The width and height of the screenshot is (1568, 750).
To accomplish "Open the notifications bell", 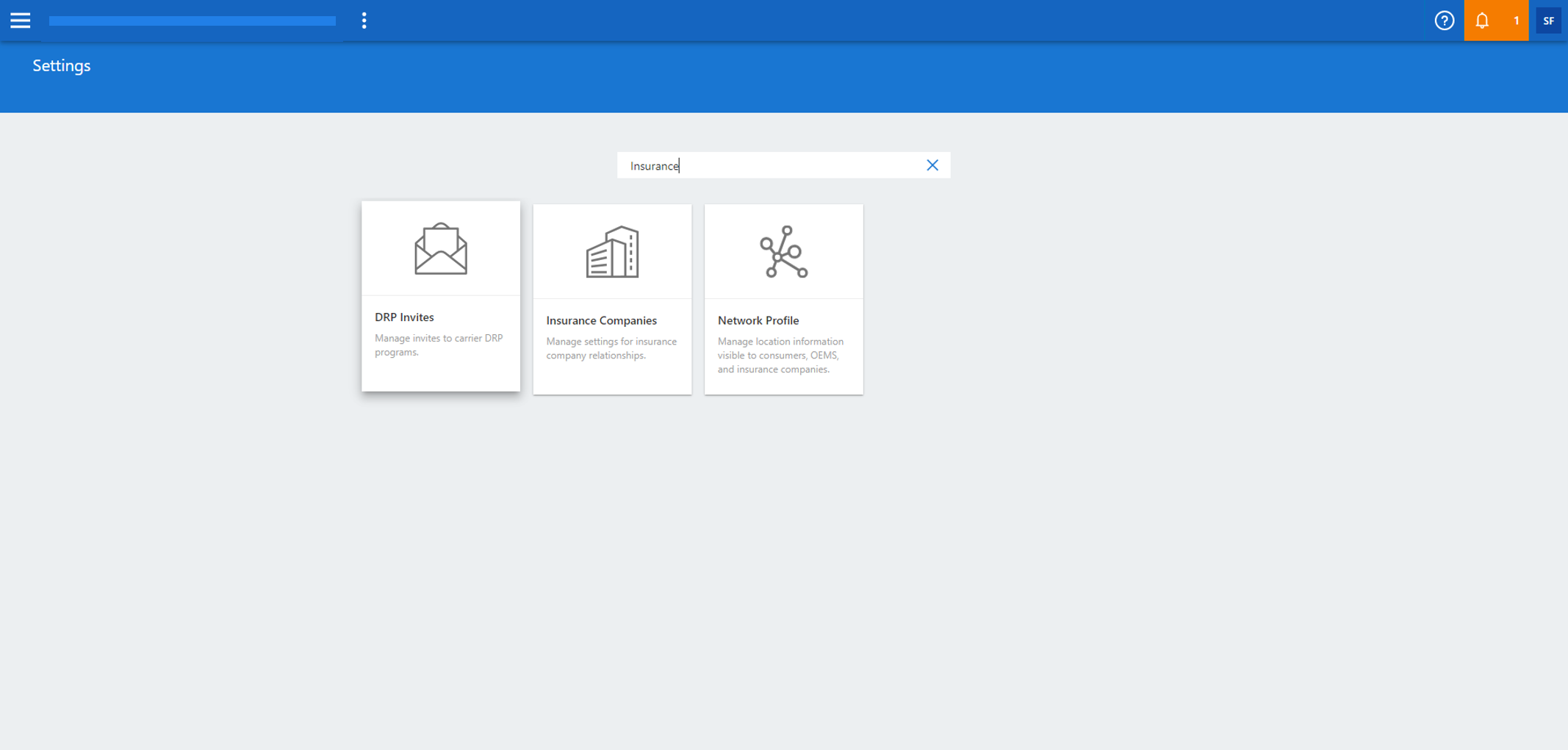I will tap(1482, 21).
